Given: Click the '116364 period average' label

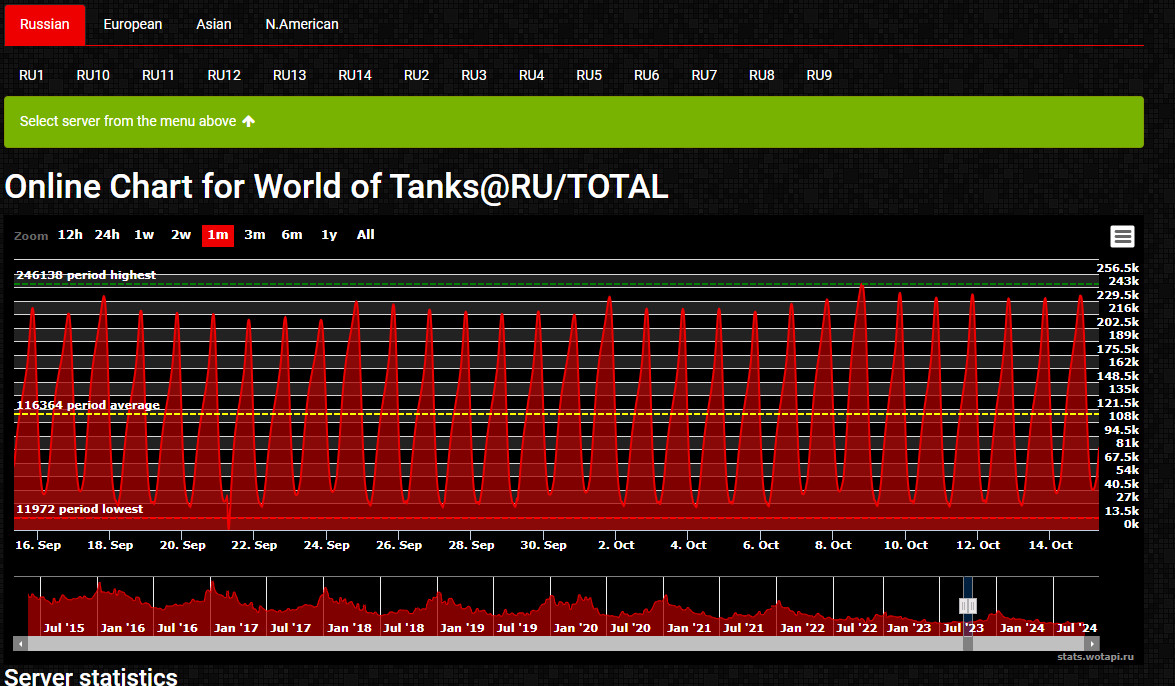Looking at the screenshot, I should (x=88, y=405).
